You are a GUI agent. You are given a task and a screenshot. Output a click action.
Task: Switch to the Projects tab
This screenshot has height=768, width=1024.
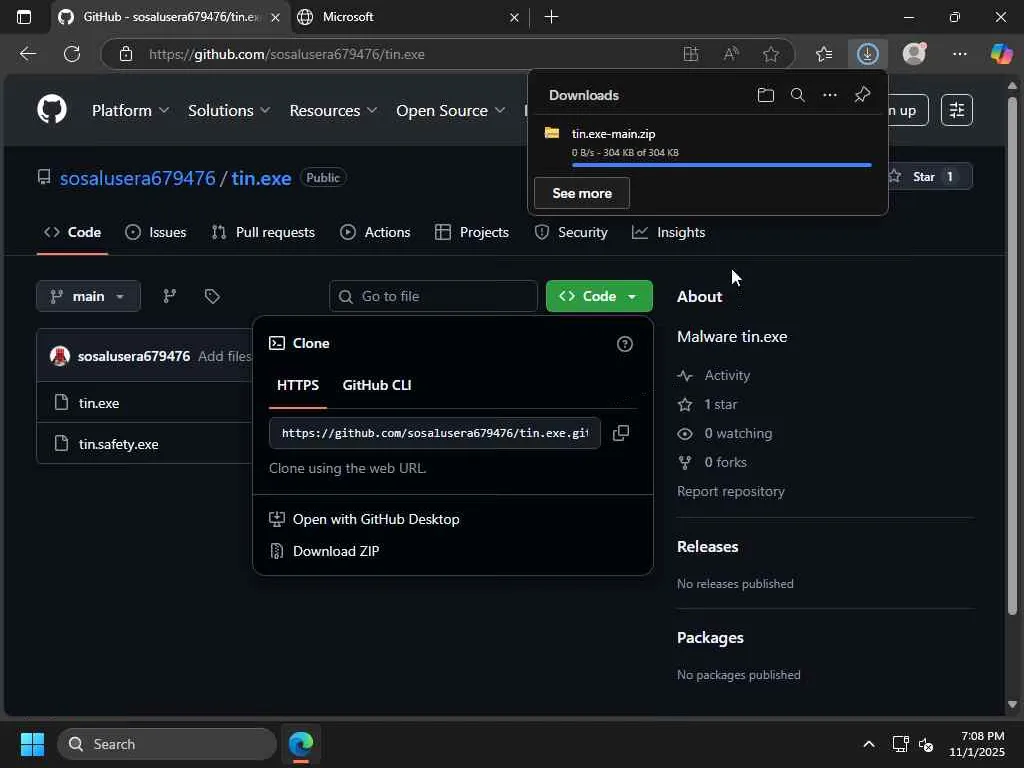coord(472,232)
